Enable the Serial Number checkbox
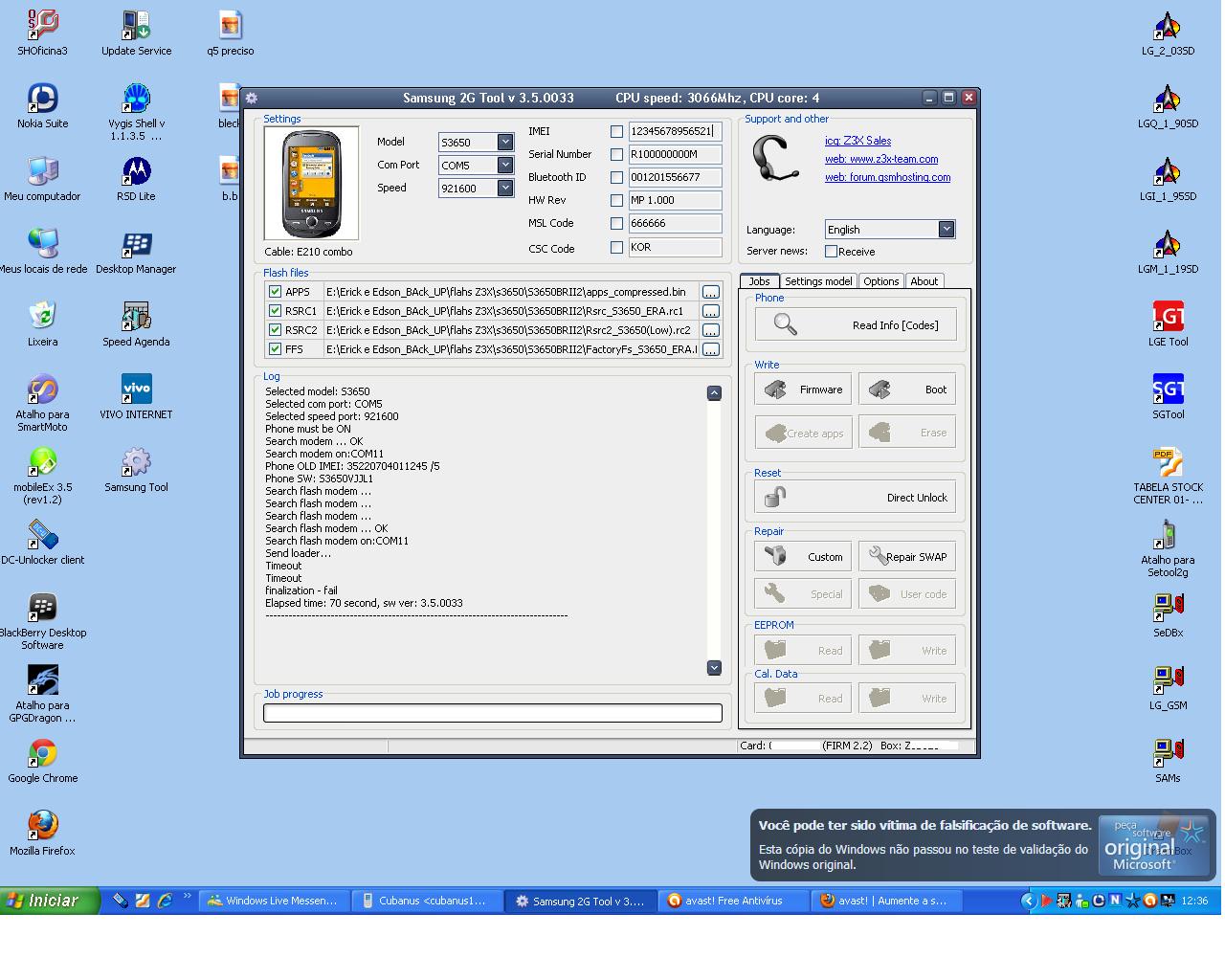The height and width of the screenshot is (980, 1225). pos(616,154)
